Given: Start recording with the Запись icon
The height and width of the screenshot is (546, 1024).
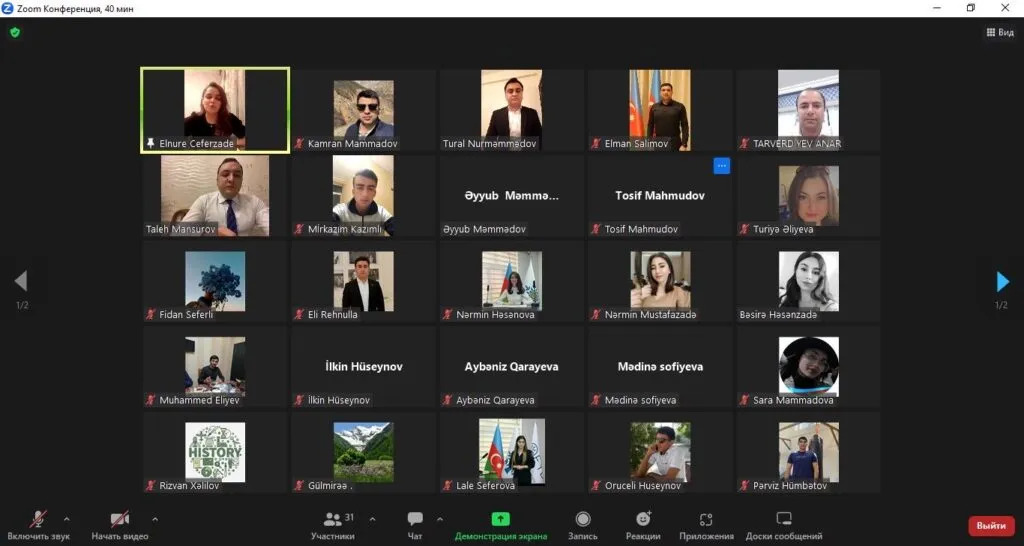Looking at the screenshot, I should tap(583, 526).
